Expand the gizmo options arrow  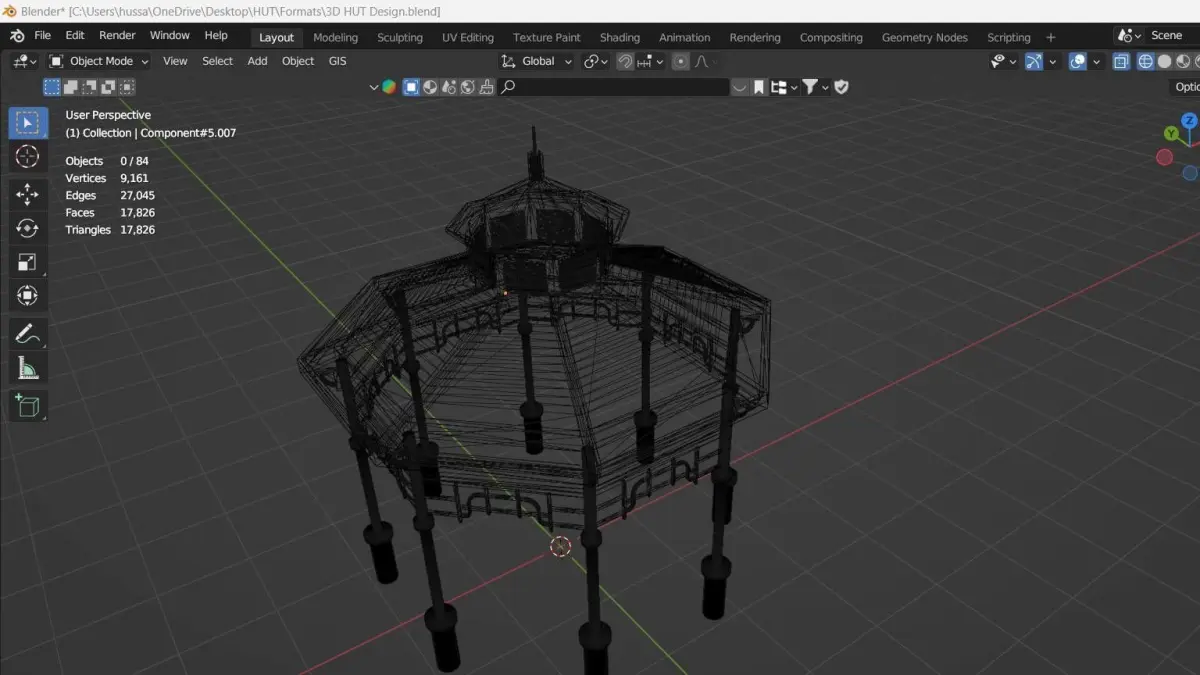1052,61
